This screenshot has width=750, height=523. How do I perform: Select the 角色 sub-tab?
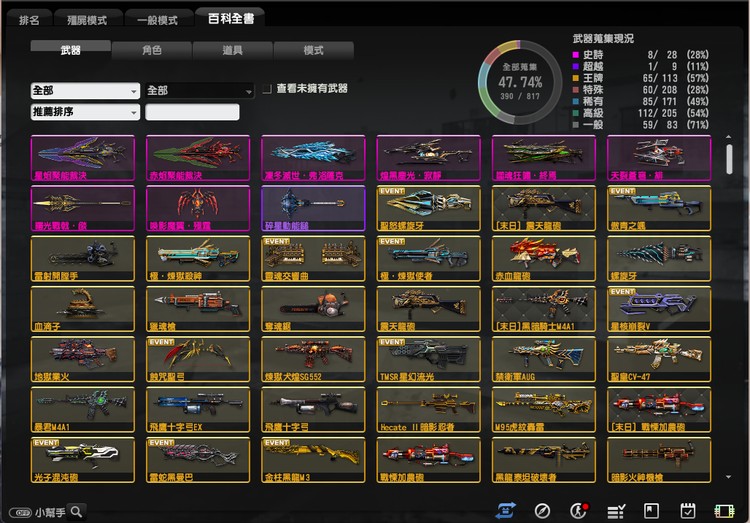click(152, 50)
